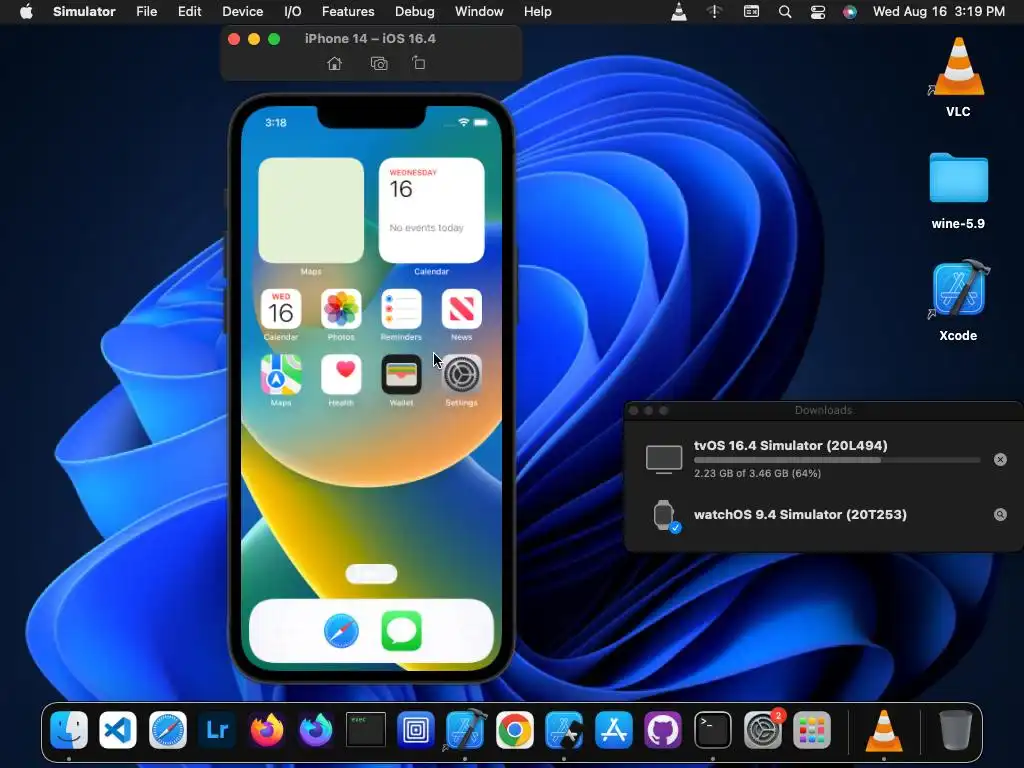Click the date and time in menu bar
The width and height of the screenshot is (1024, 768).
[x=938, y=12]
